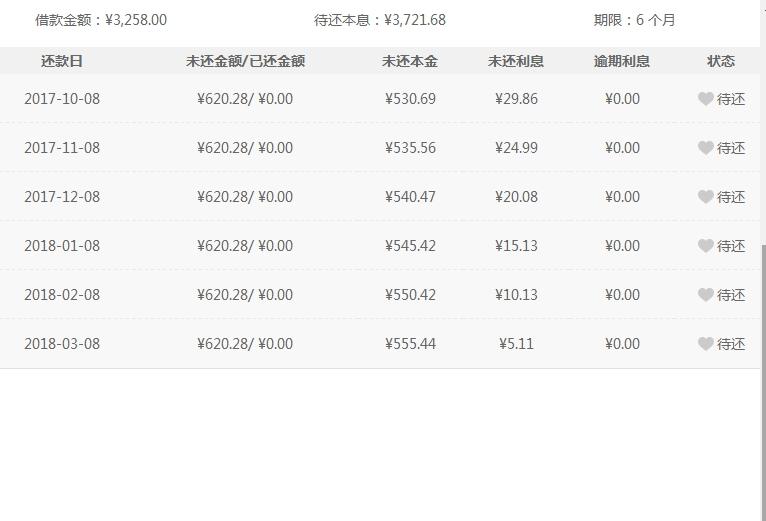Click the ¥555.44 unpaid principal cell
The width and height of the screenshot is (766, 521).
pos(410,344)
